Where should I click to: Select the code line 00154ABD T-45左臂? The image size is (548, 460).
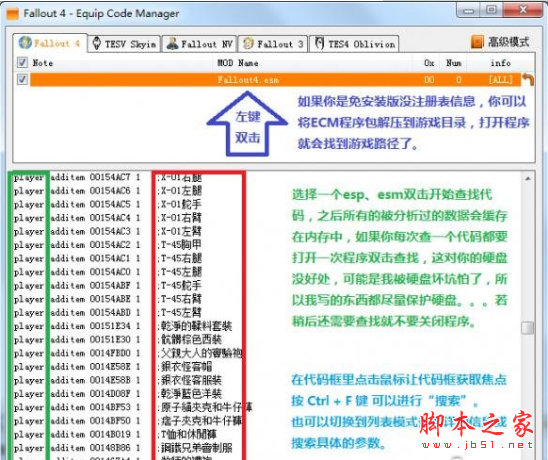point(108,312)
